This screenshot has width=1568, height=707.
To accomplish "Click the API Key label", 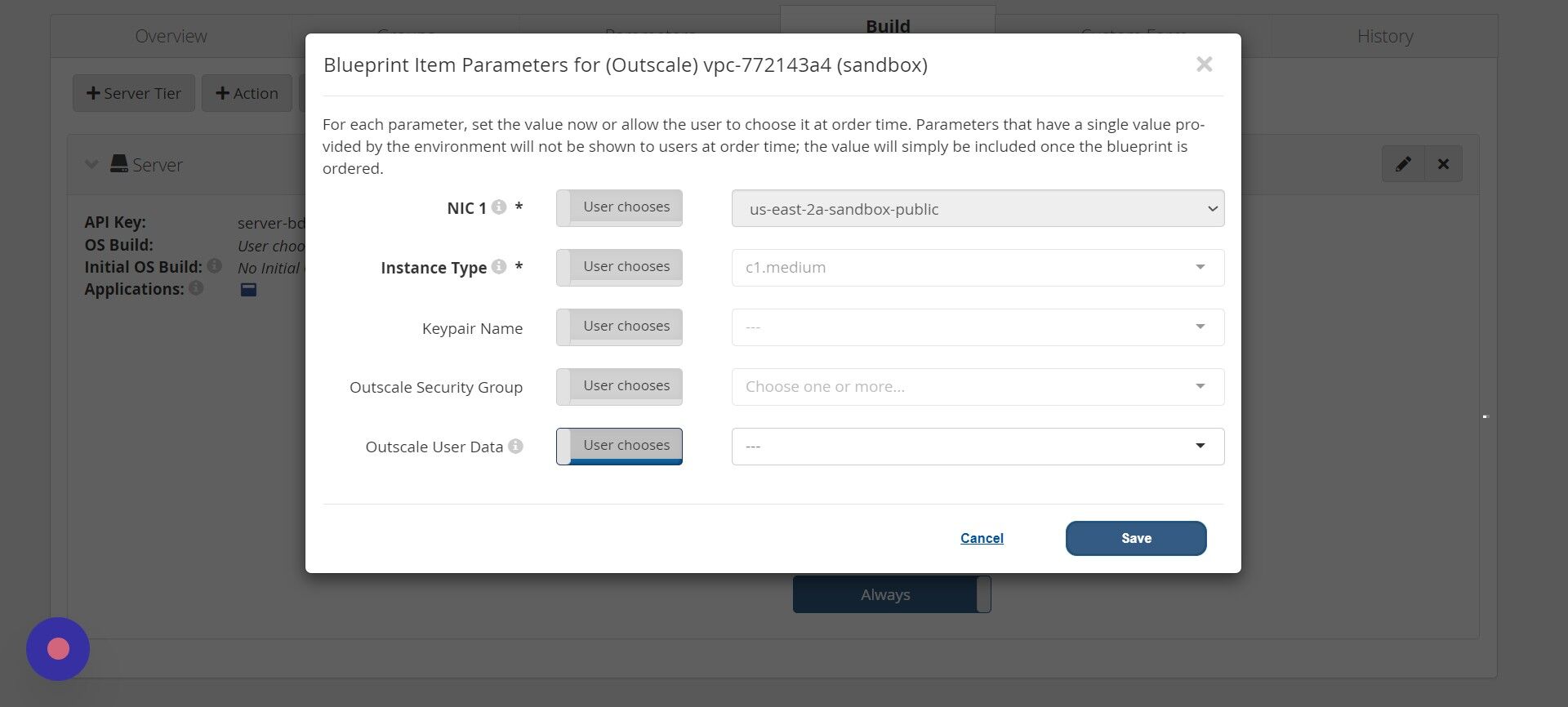I will tap(115, 222).
